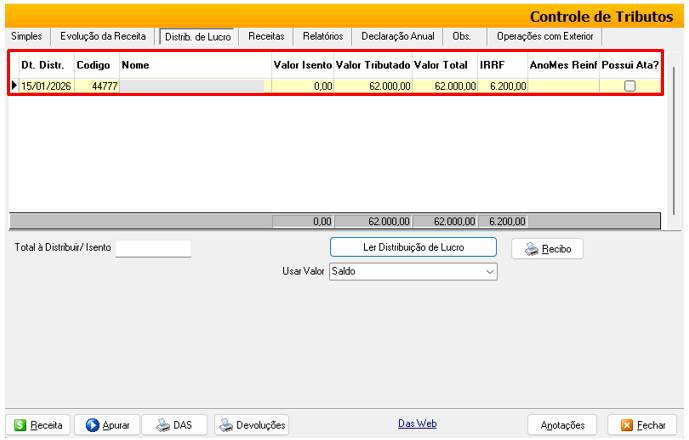Screen dimensions: 689x440
Task: Open the Declaração Anual tab
Action: (x=398, y=36)
